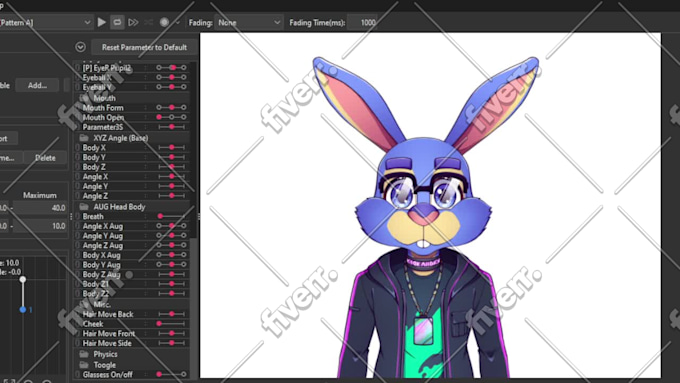Viewport: 680px width, 383px height.
Task: Click the drag handle dots on the Breath row
Action: tap(146, 216)
